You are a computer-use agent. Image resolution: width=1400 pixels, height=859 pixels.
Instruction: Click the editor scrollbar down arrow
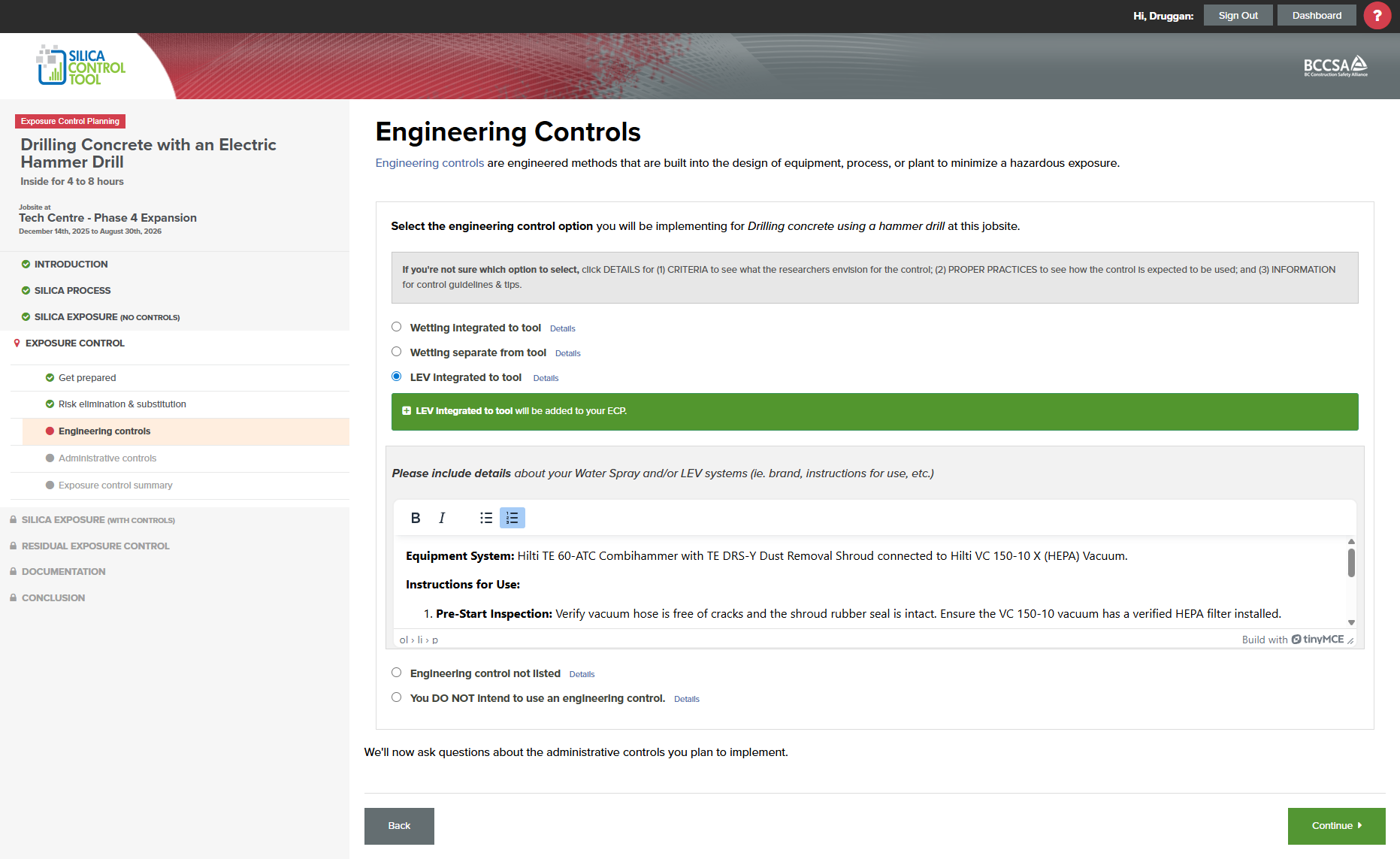tap(1350, 622)
